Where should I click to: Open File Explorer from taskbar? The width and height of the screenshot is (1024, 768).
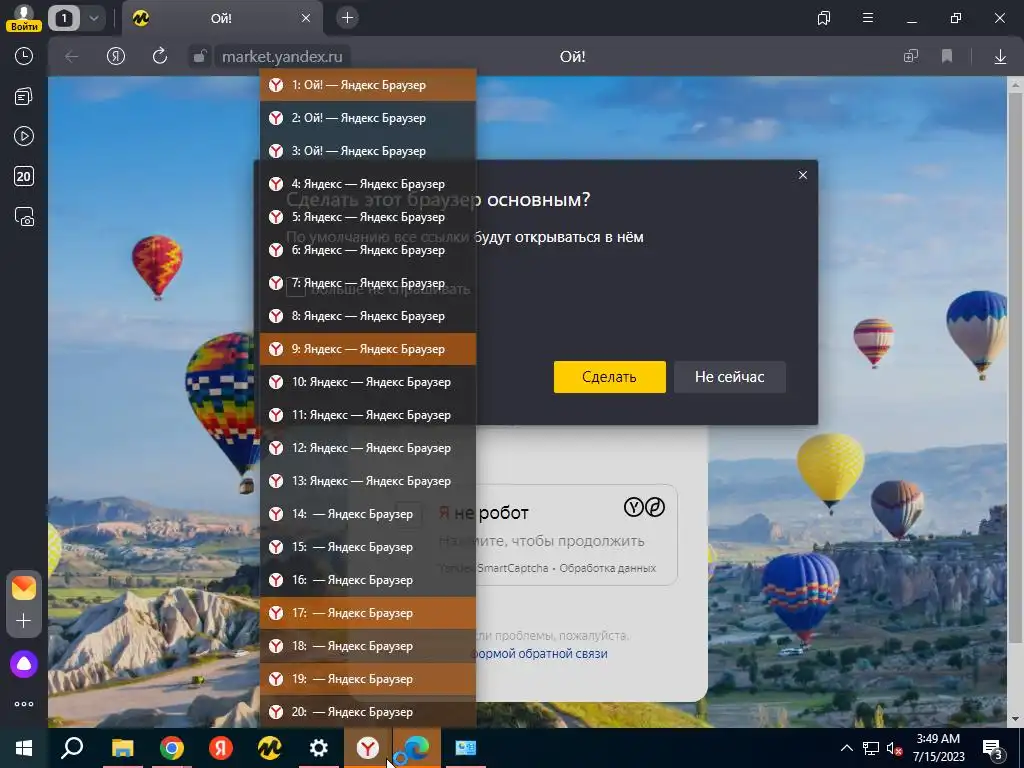coord(122,748)
